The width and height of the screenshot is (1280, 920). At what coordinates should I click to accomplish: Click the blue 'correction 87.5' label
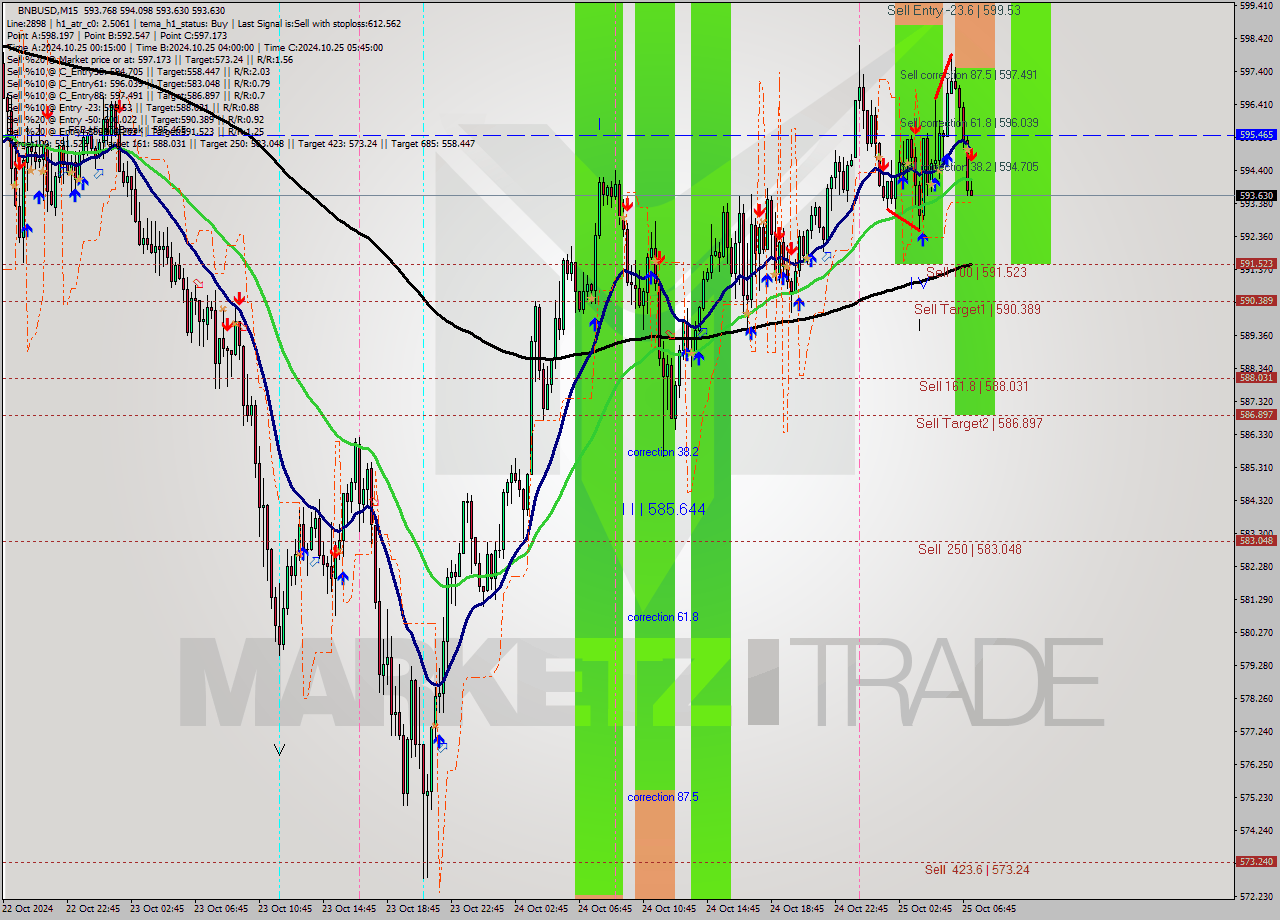662,798
